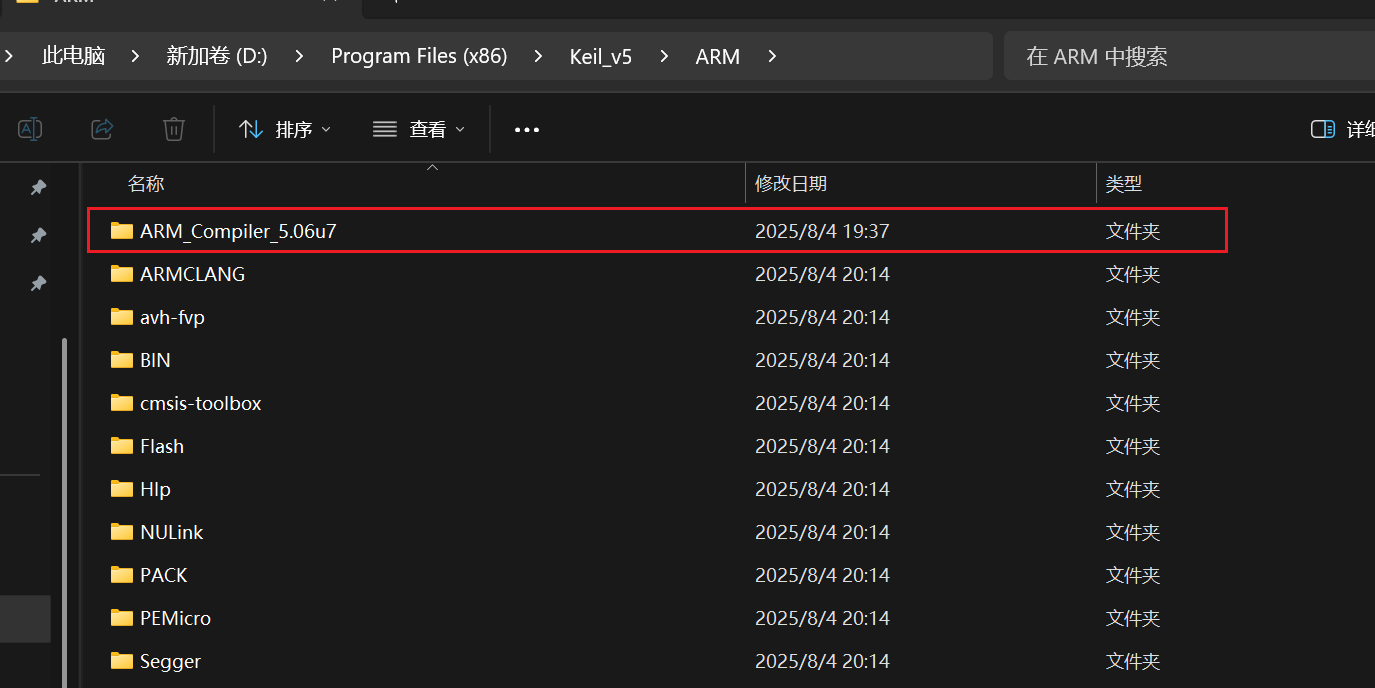The image size is (1375, 688).
Task: Sort by 名称 column header
Action: 146,184
